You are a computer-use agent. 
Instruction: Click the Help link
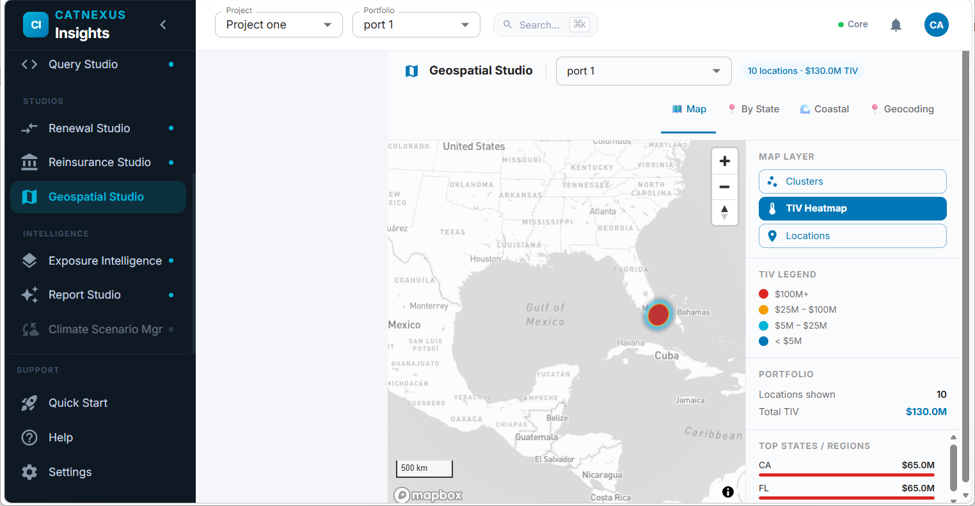(60, 438)
